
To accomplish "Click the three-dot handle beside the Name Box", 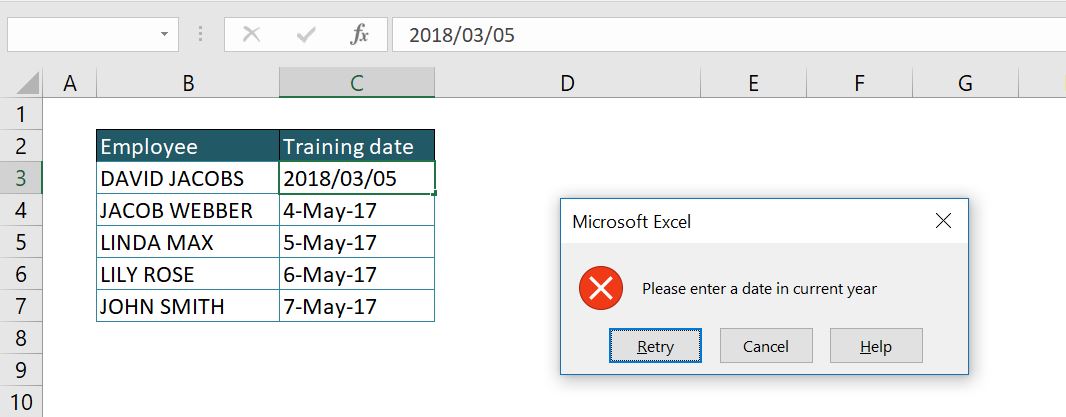I will click(200, 35).
